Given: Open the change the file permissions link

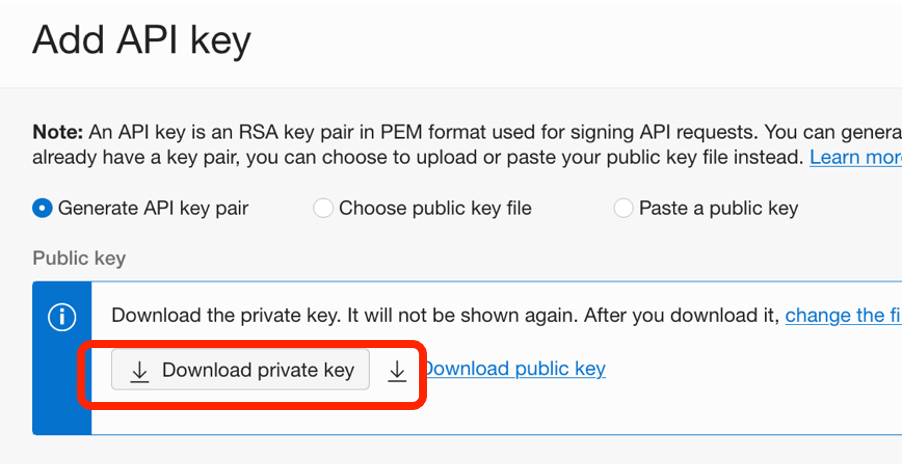Looking at the screenshot, I should 843,315.
